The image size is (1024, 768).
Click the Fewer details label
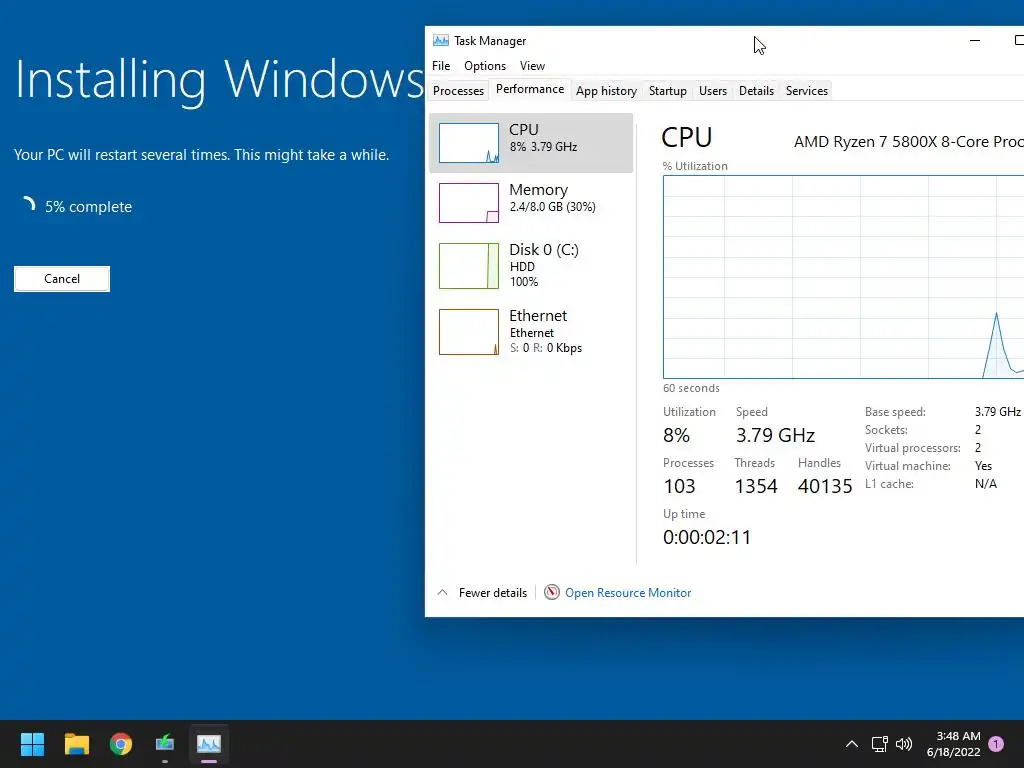[x=492, y=592]
